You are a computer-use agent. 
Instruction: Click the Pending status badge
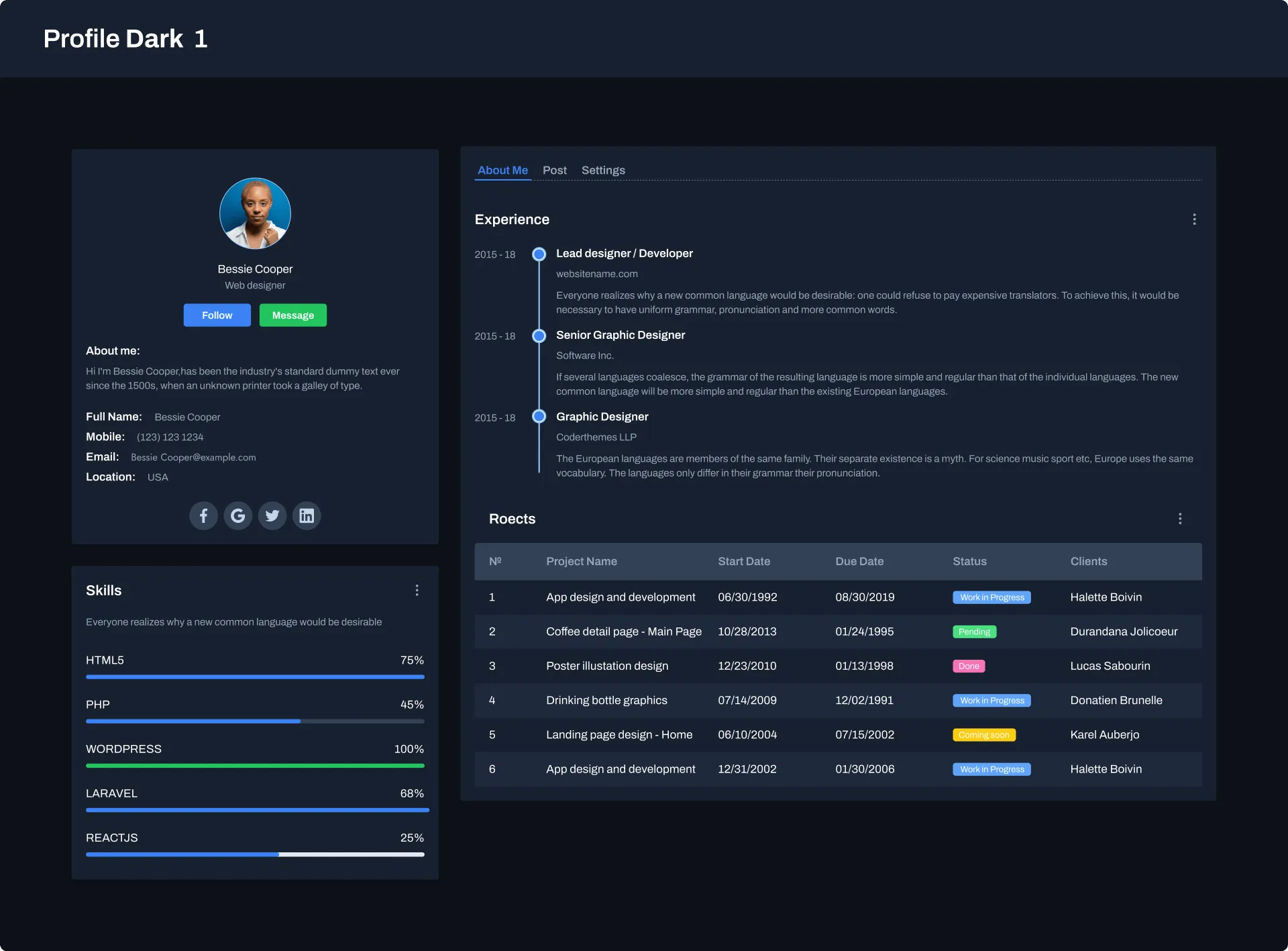974,632
